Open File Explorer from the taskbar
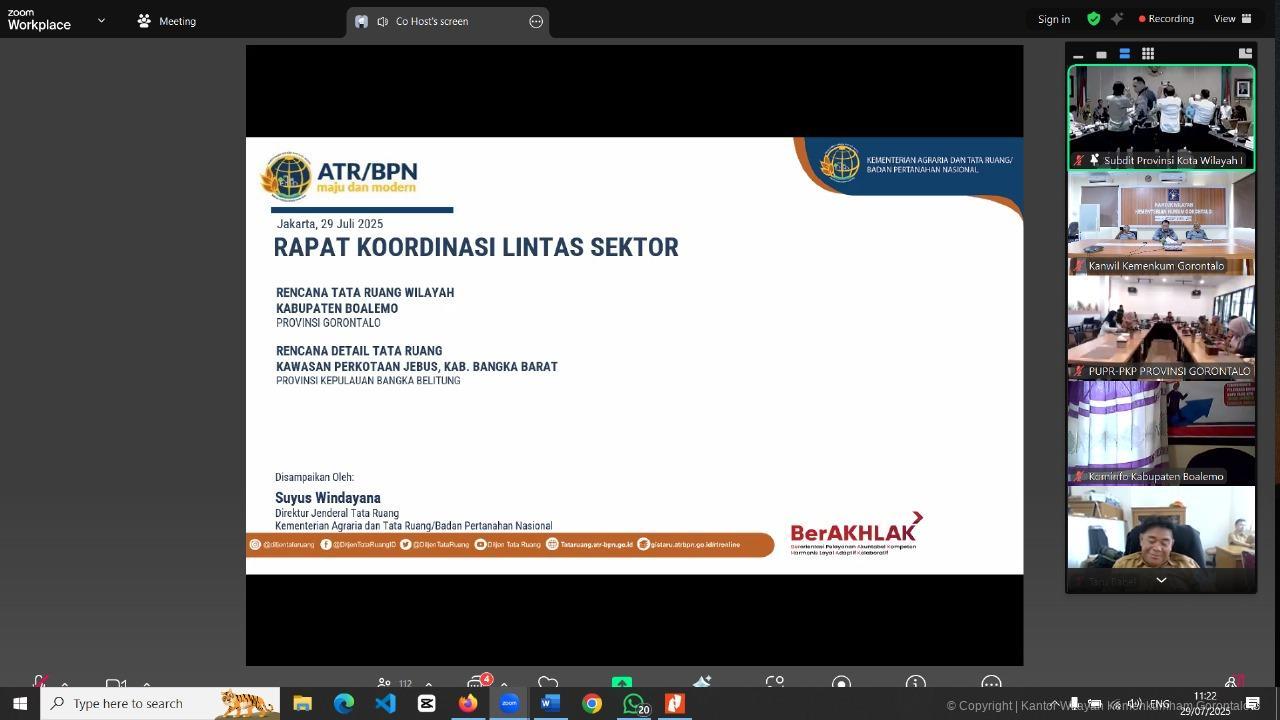 pos(302,704)
